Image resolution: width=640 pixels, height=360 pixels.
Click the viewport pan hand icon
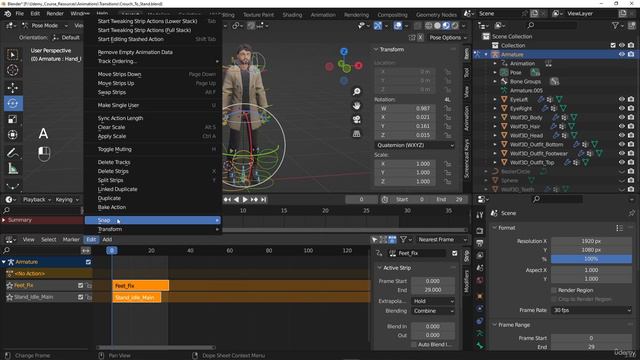357,106
